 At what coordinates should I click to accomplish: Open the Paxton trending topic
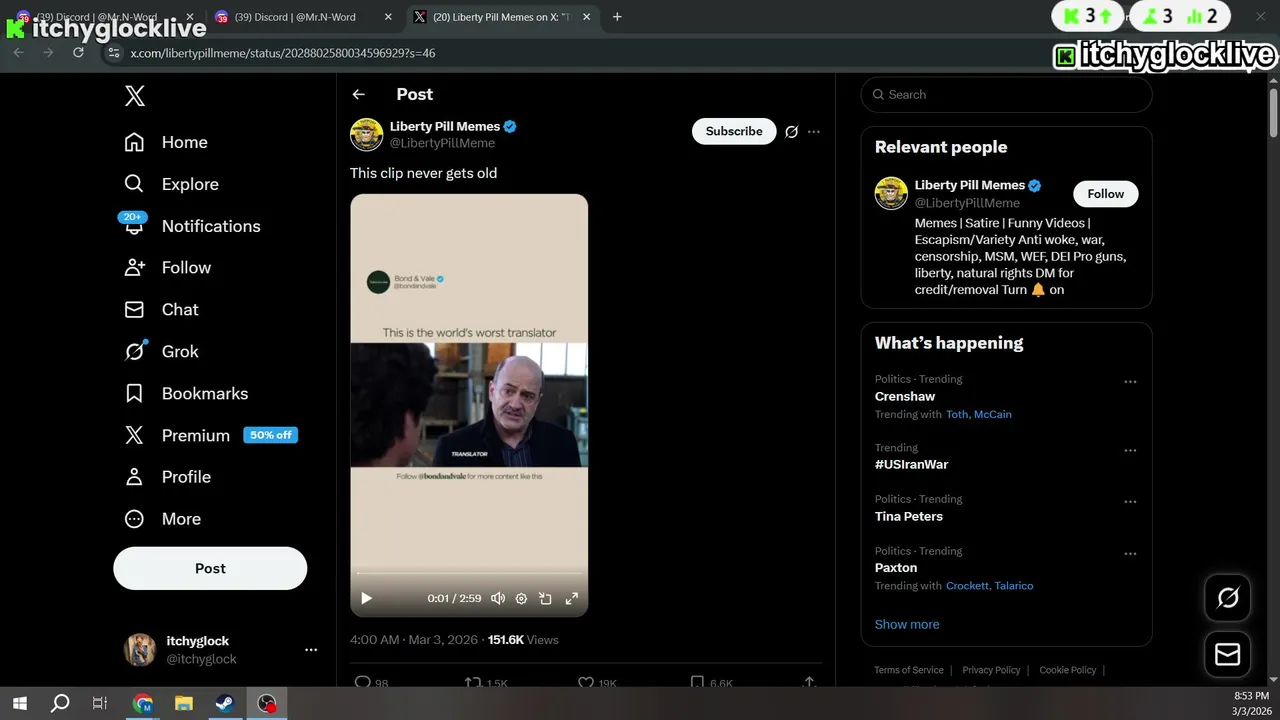[x=896, y=568]
